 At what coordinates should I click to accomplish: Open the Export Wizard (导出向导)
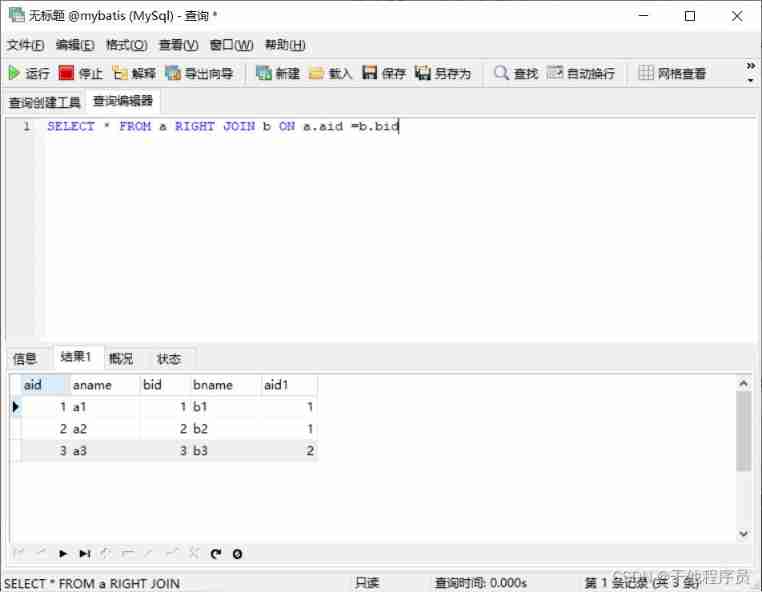(199, 73)
